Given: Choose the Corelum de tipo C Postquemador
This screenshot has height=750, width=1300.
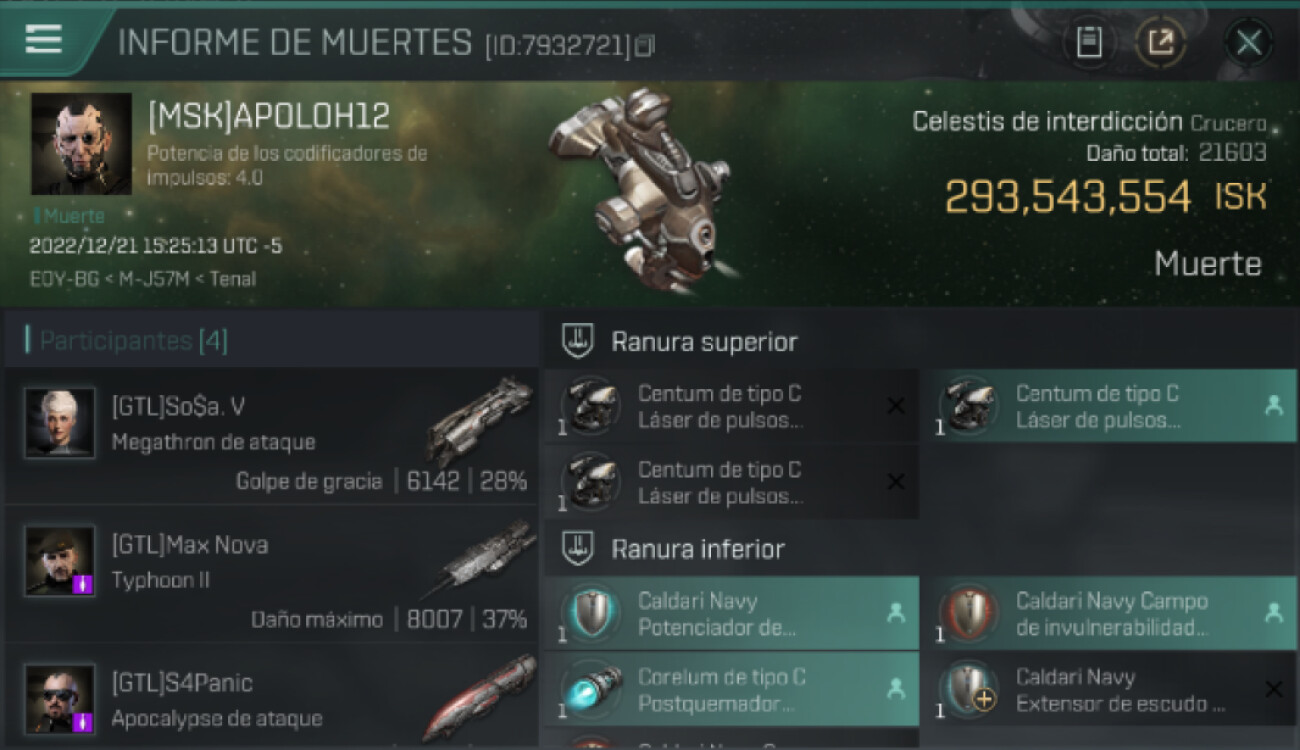Looking at the screenshot, I should pyautogui.click(x=731, y=689).
